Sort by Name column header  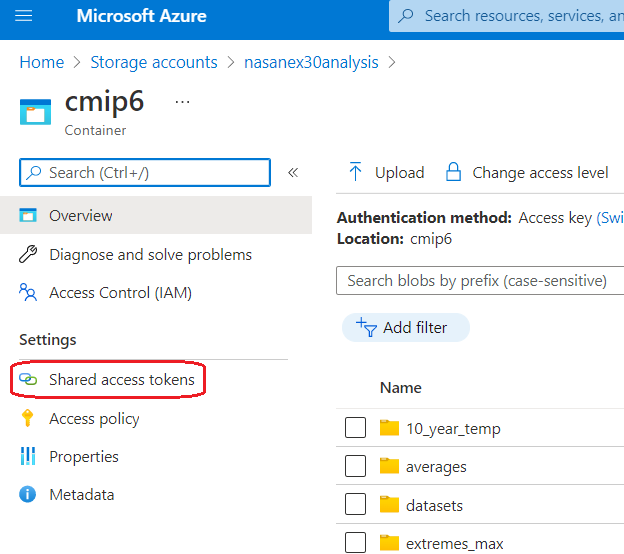(x=400, y=388)
